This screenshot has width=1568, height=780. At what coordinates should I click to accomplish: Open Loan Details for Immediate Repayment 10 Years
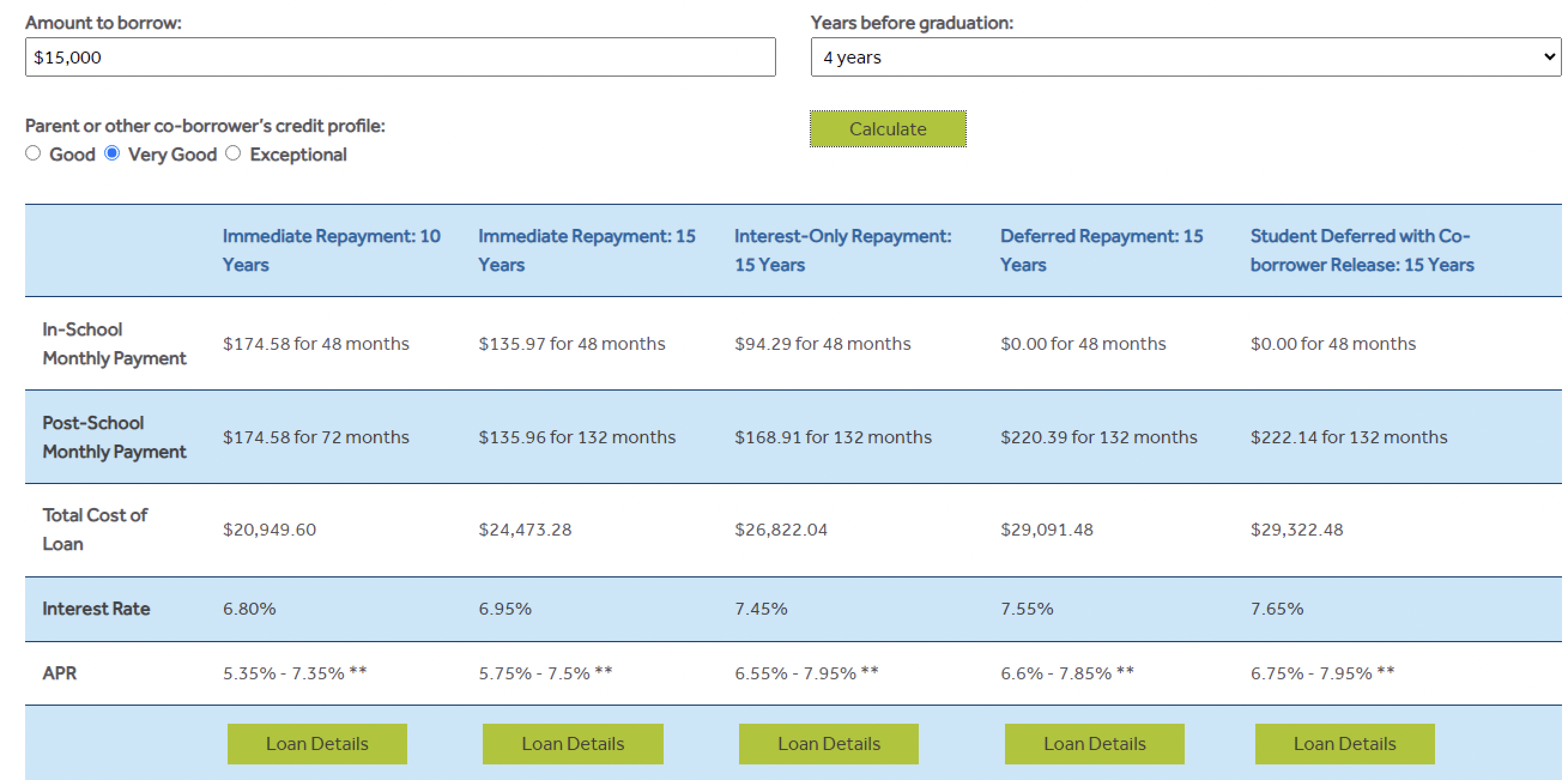pos(317,743)
